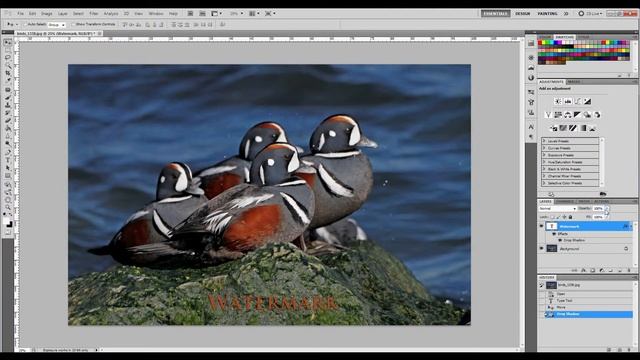Add an Invert adjustment layer
This screenshot has height=360, width=640.
[554, 128]
